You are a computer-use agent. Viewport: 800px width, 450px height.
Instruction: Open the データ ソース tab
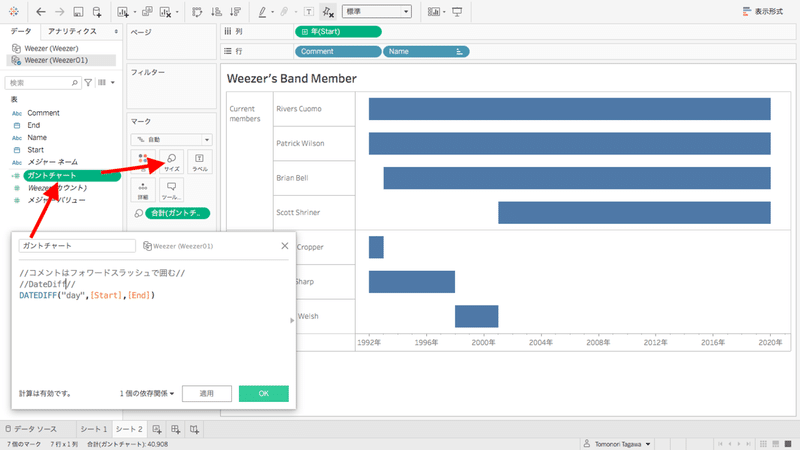[31, 429]
